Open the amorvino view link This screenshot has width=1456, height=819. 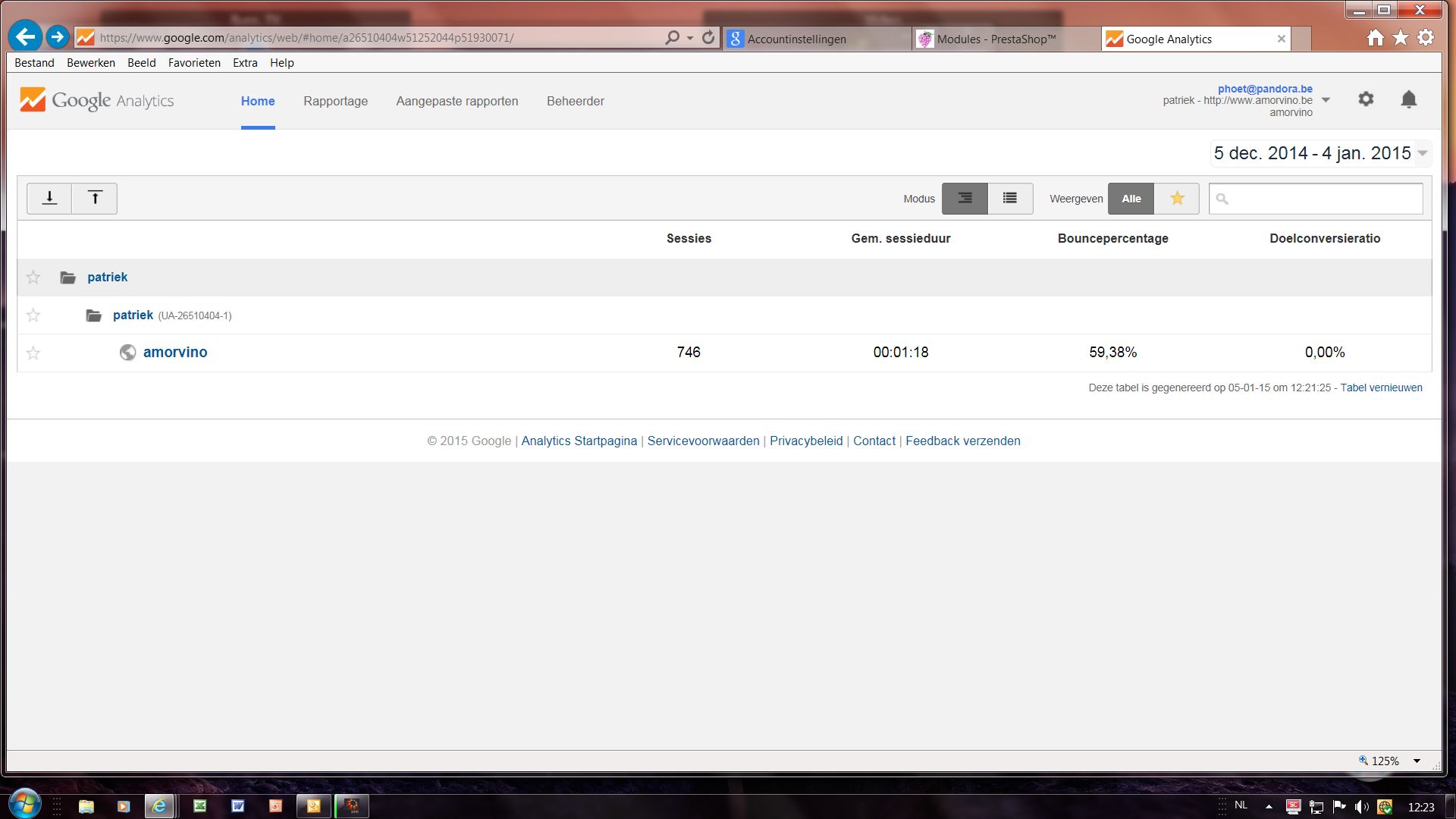point(175,352)
